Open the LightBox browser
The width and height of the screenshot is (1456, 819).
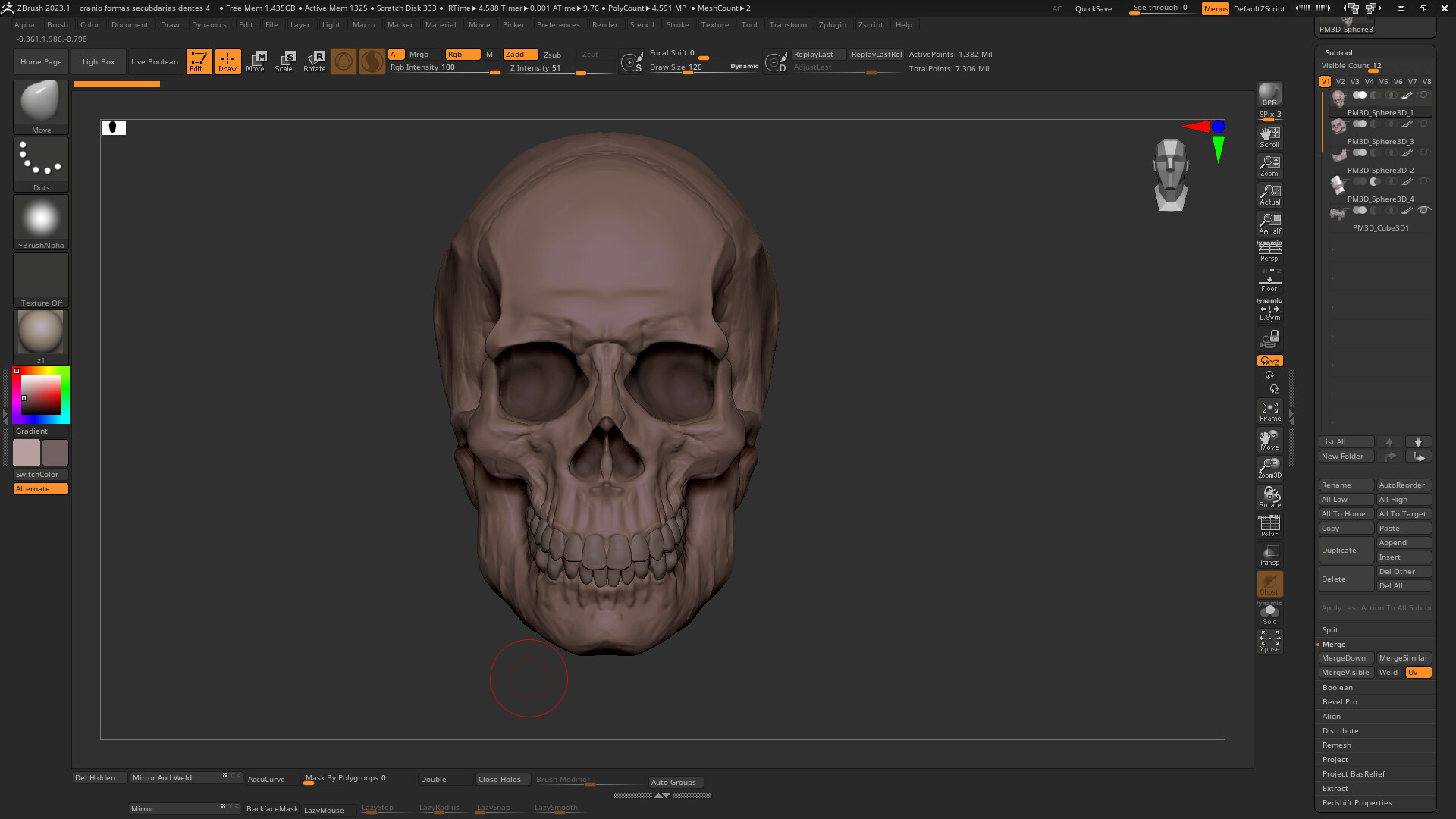point(98,61)
